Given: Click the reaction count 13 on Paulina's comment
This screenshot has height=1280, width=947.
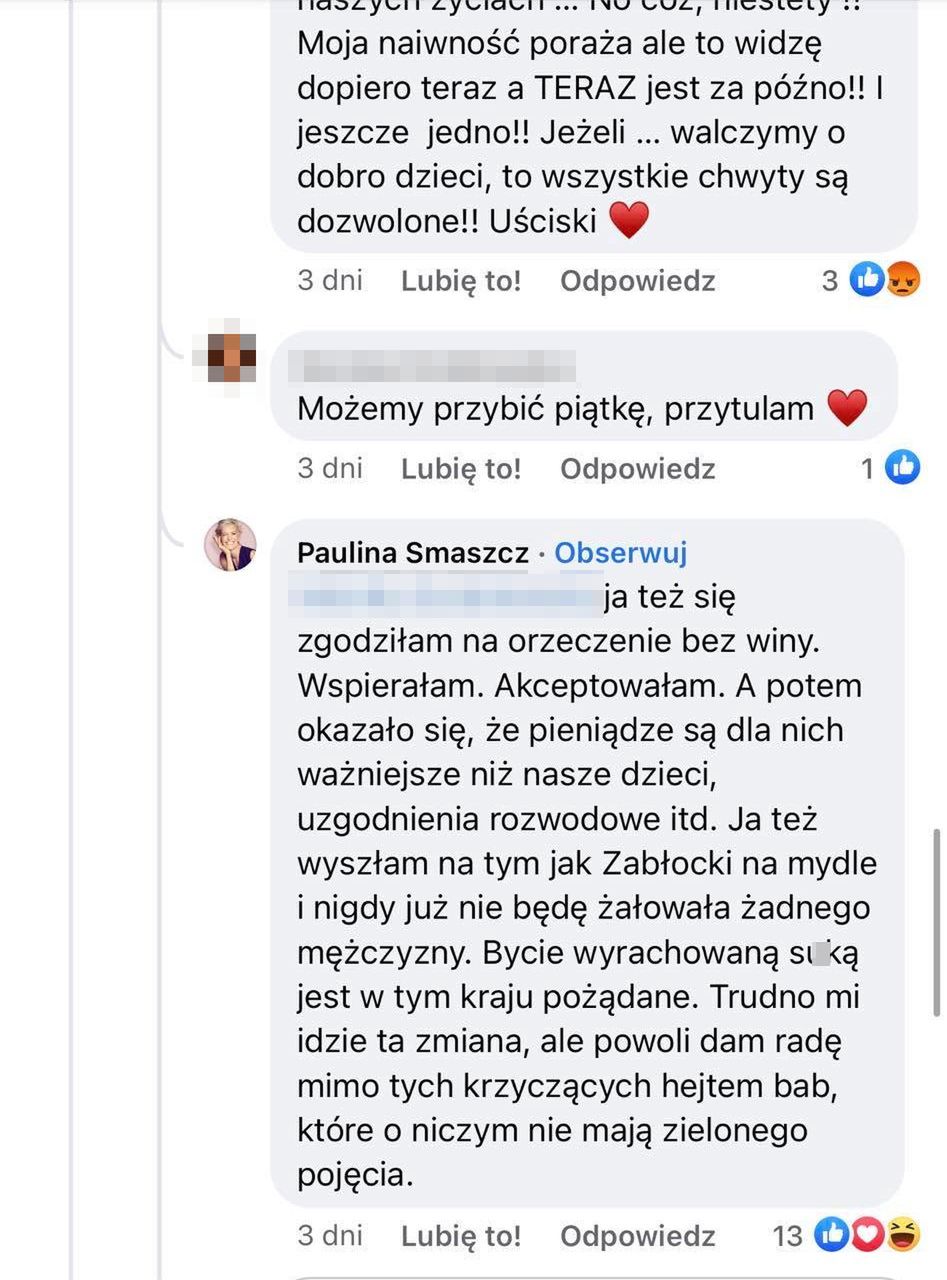Looking at the screenshot, I should (x=788, y=1236).
